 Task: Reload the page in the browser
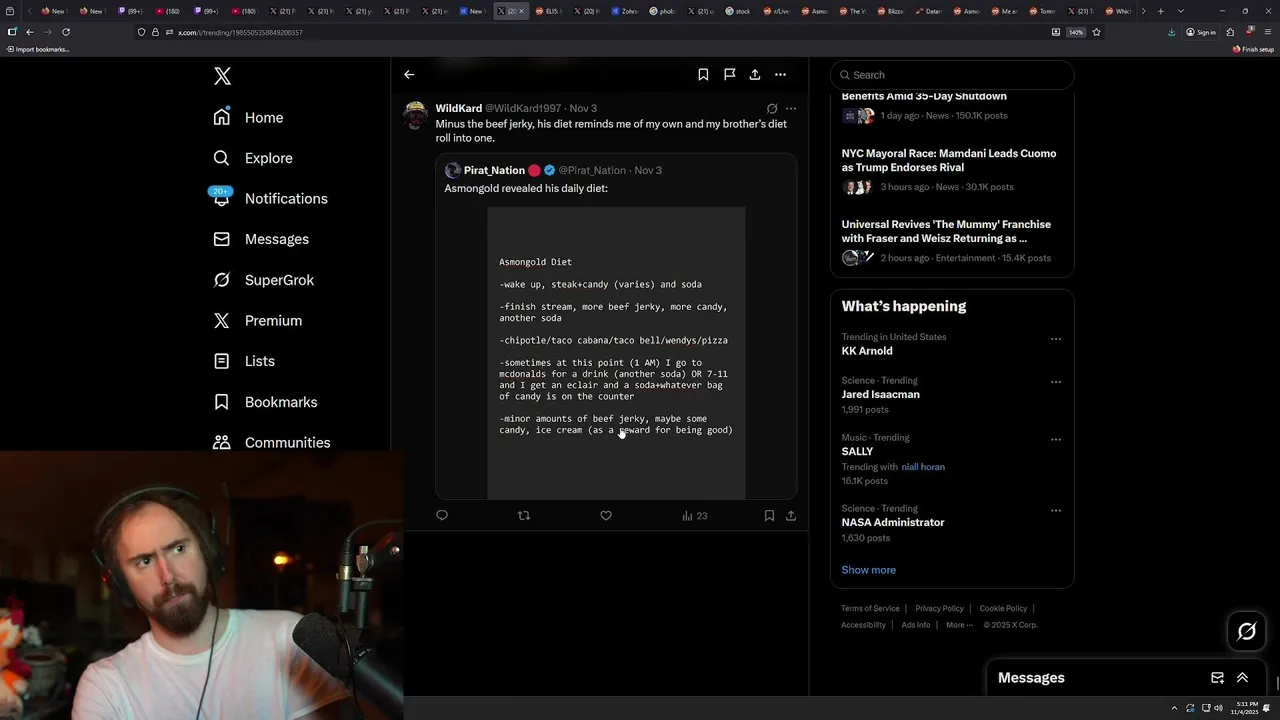coord(66,32)
